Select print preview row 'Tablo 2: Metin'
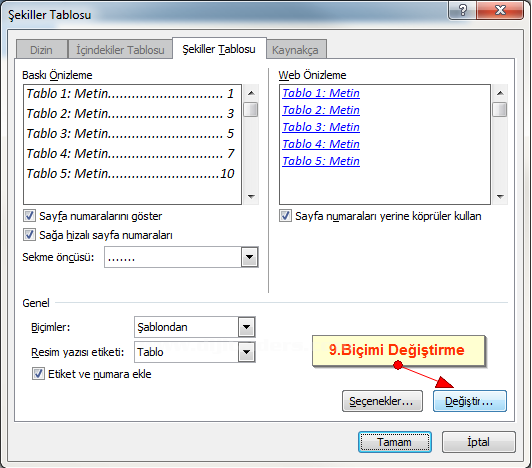 [x=131, y=114]
